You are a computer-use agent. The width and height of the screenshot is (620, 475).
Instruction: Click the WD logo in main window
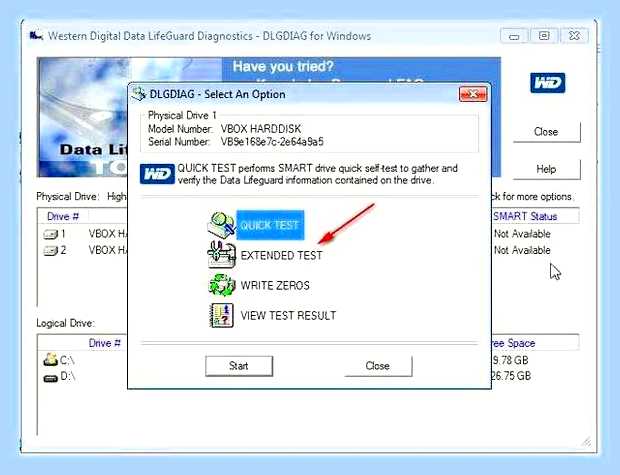tap(548, 83)
